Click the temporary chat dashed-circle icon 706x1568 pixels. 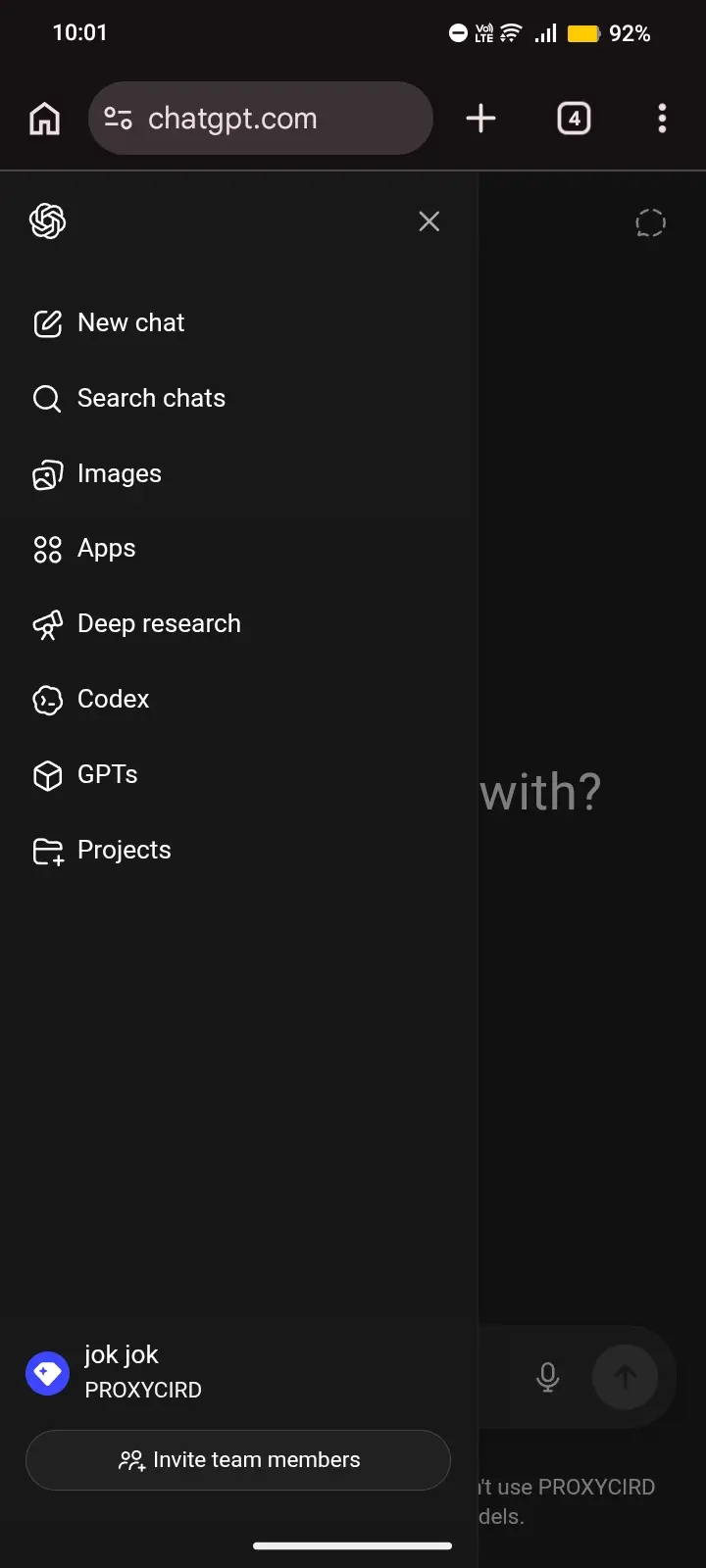[x=650, y=222]
